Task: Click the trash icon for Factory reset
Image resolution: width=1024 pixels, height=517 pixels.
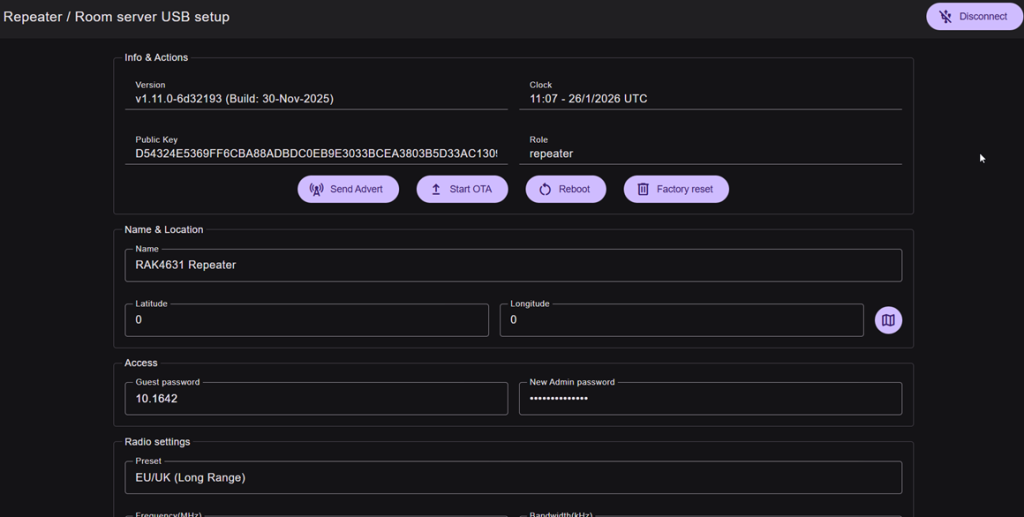Action: pos(643,189)
